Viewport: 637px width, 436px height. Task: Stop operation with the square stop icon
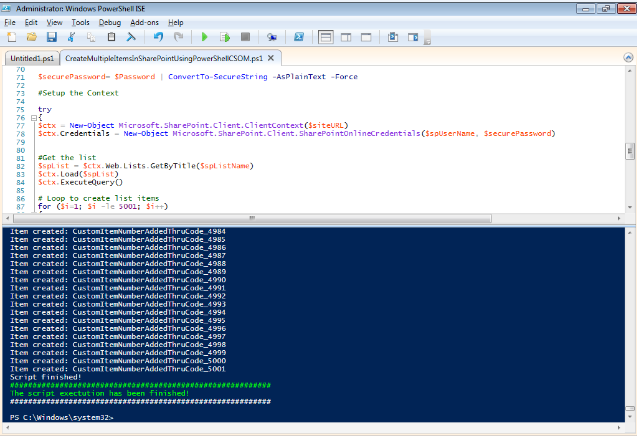click(245, 37)
